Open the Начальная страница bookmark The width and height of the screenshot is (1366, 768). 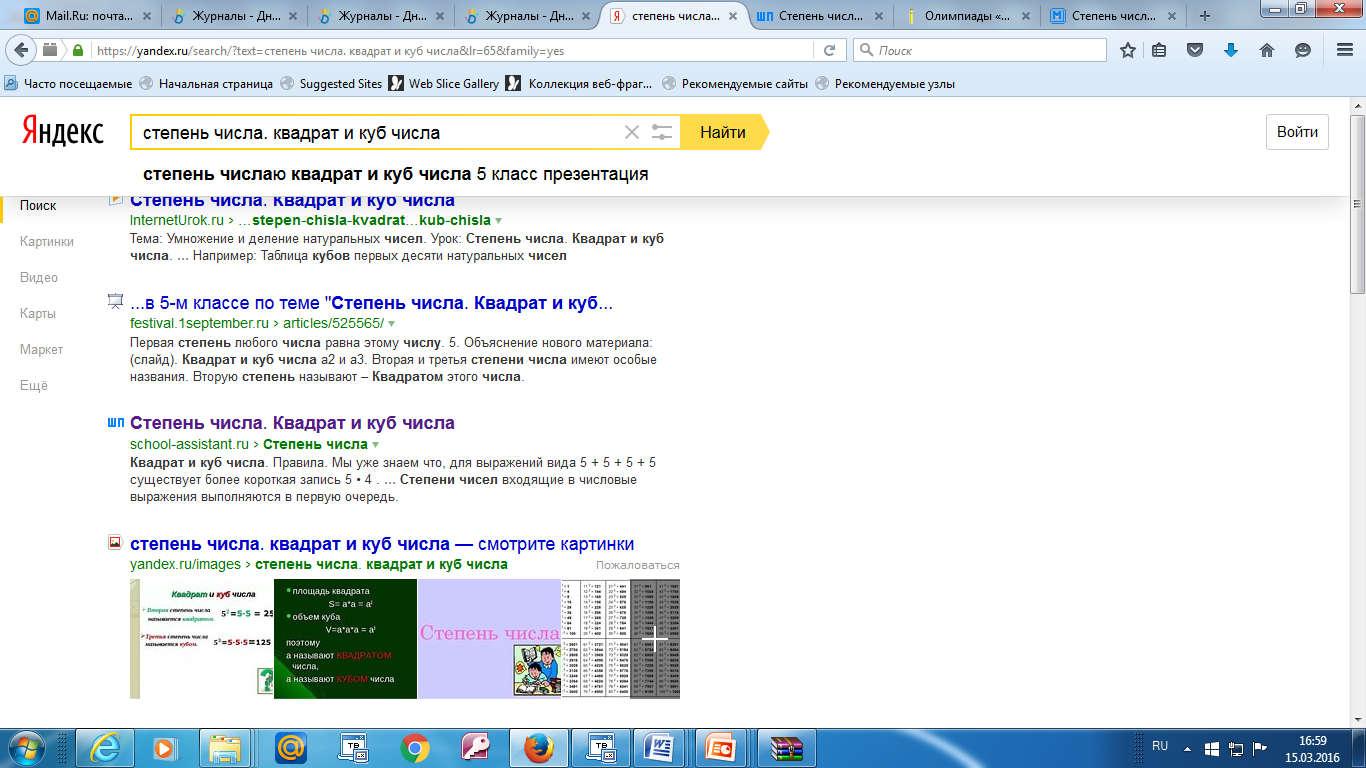tap(205, 84)
